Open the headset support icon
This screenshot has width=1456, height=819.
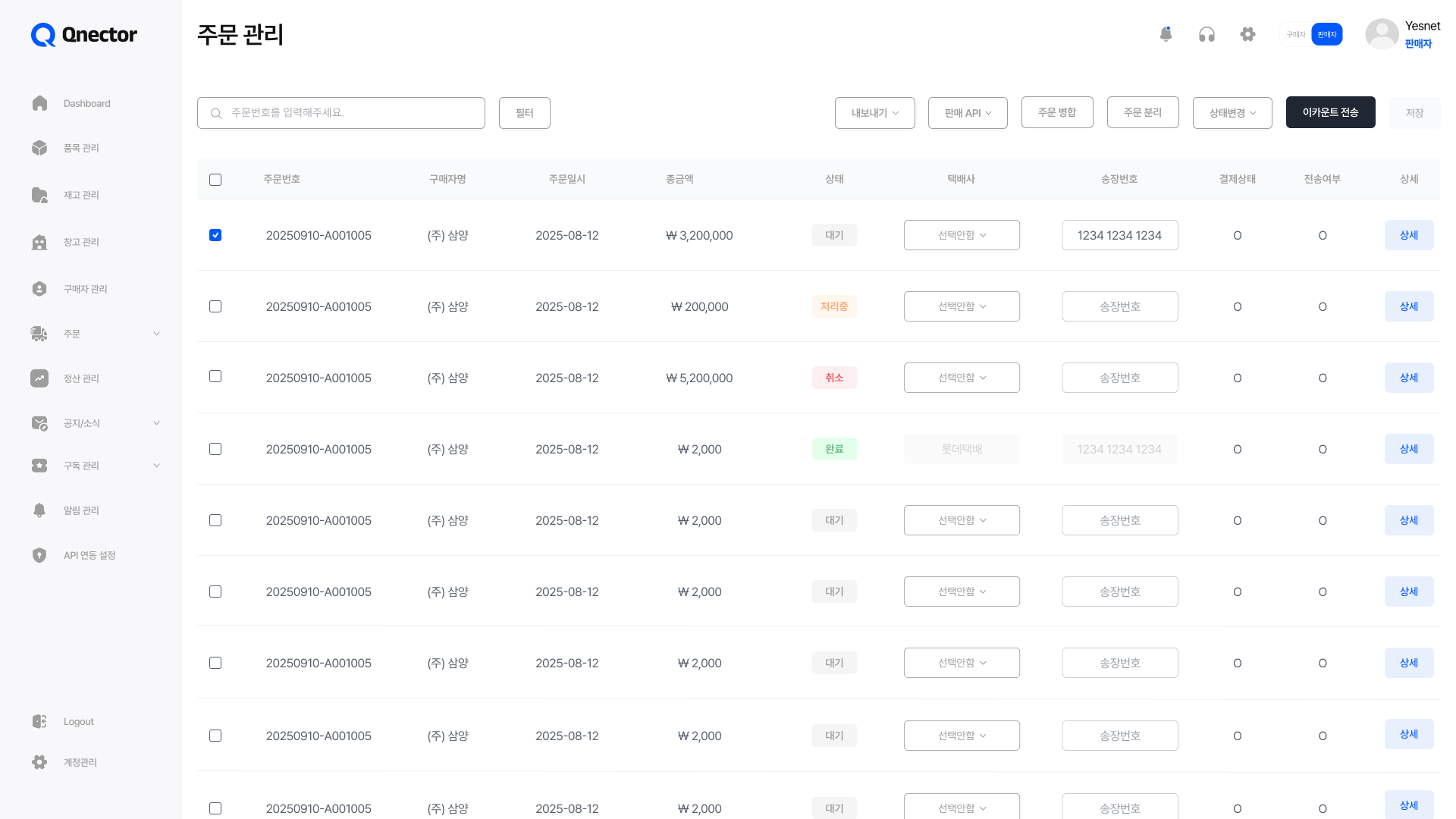(x=1207, y=34)
